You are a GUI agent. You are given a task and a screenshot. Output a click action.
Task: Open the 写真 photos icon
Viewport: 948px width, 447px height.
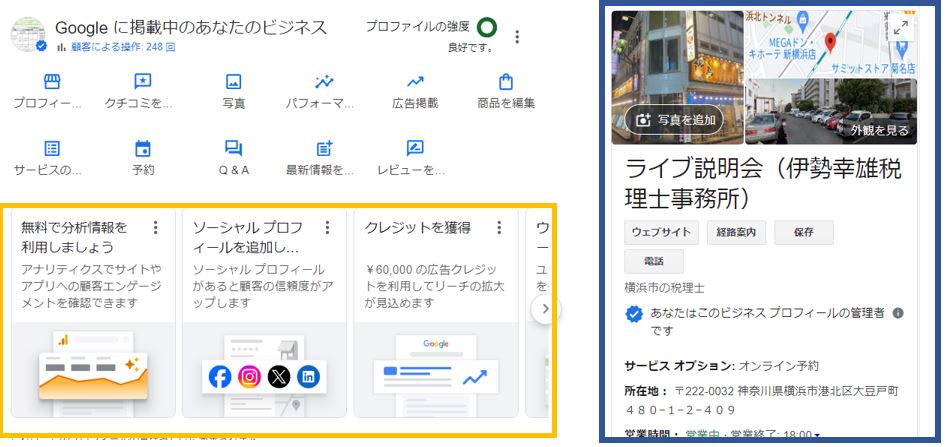[x=233, y=82]
